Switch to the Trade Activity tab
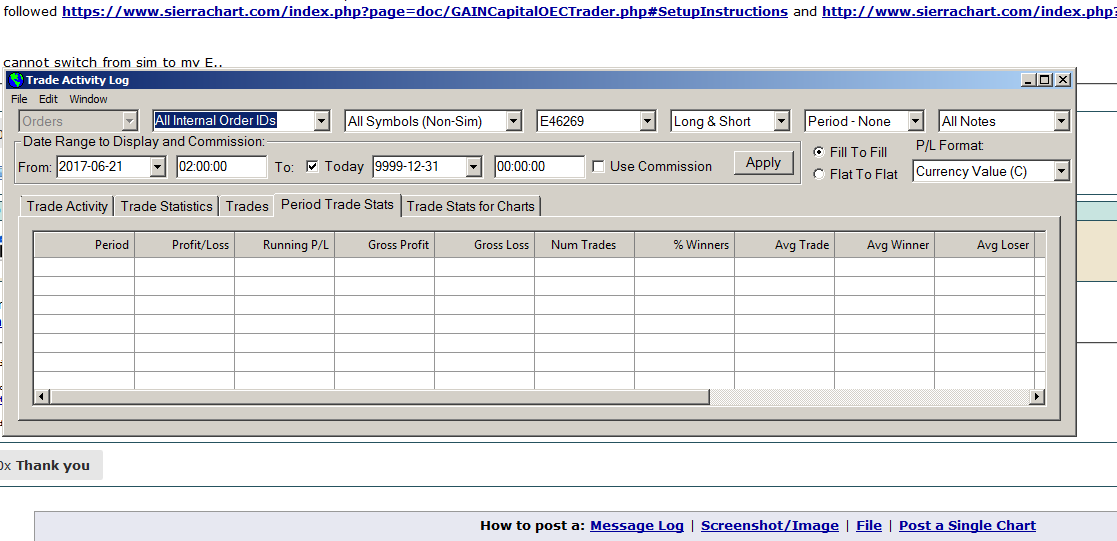The width and height of the screenshot is (1117, 541). [x=67, y=206]
